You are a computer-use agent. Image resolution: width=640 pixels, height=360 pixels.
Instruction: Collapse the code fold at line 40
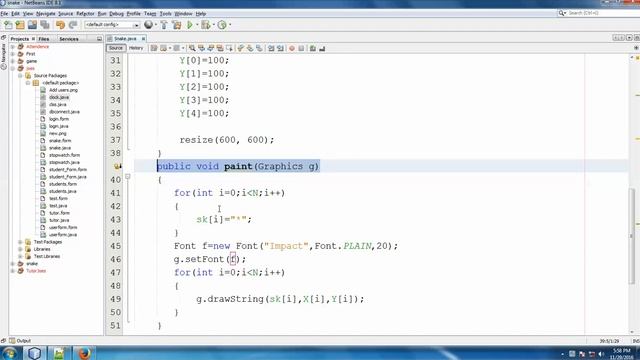click(128, 176)
